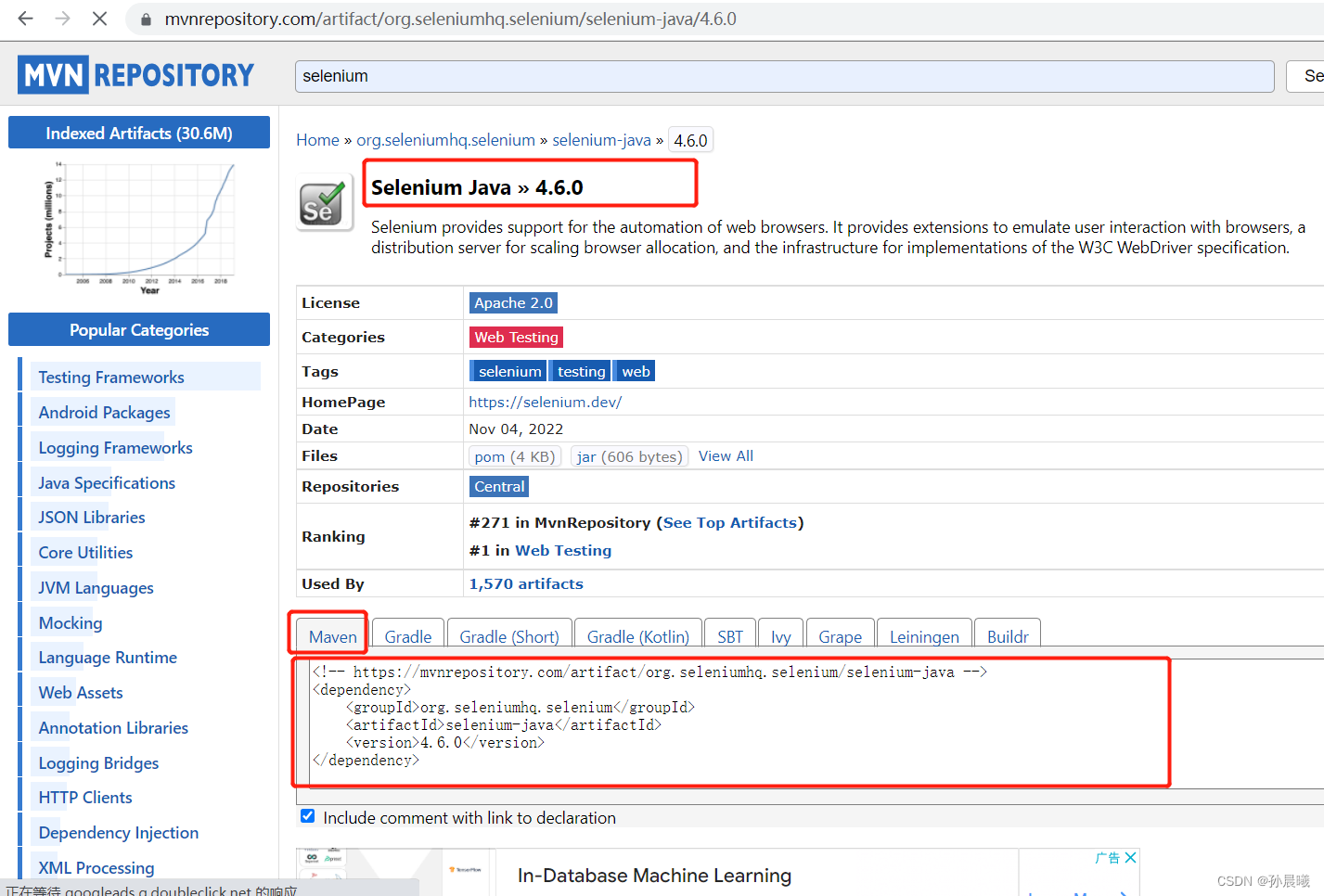Image resolution: width=1324 pixels, height=896 pixels.
Task: Download the jar (606 bytes) file
Action: [629, 456]
